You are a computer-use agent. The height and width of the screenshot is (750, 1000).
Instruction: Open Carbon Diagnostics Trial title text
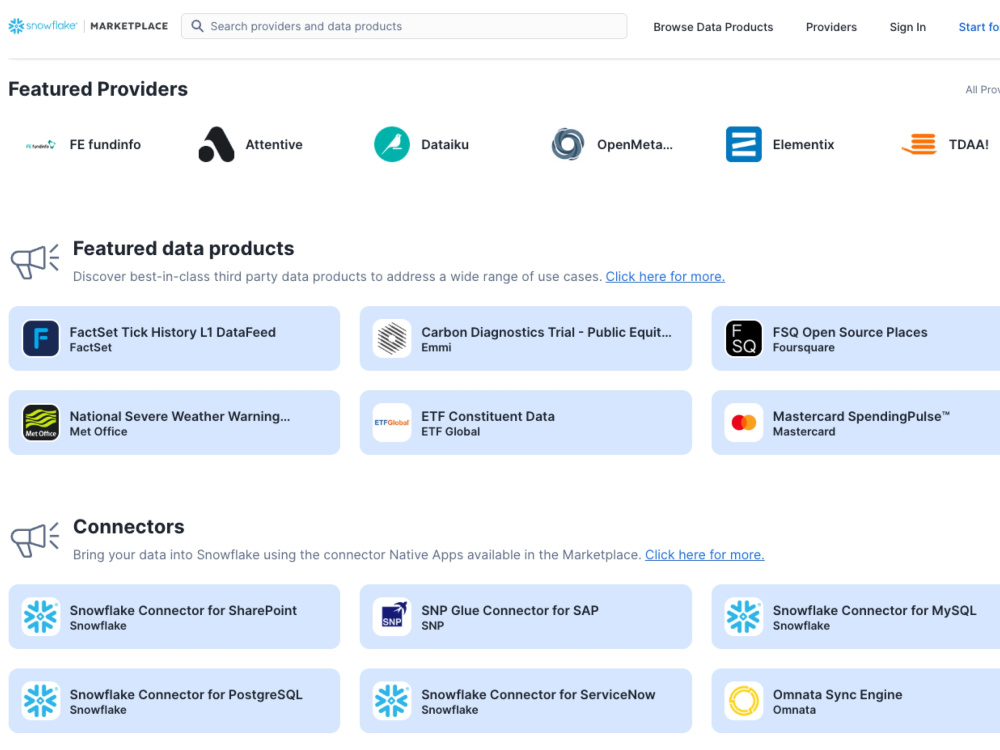tap(546, 332)
